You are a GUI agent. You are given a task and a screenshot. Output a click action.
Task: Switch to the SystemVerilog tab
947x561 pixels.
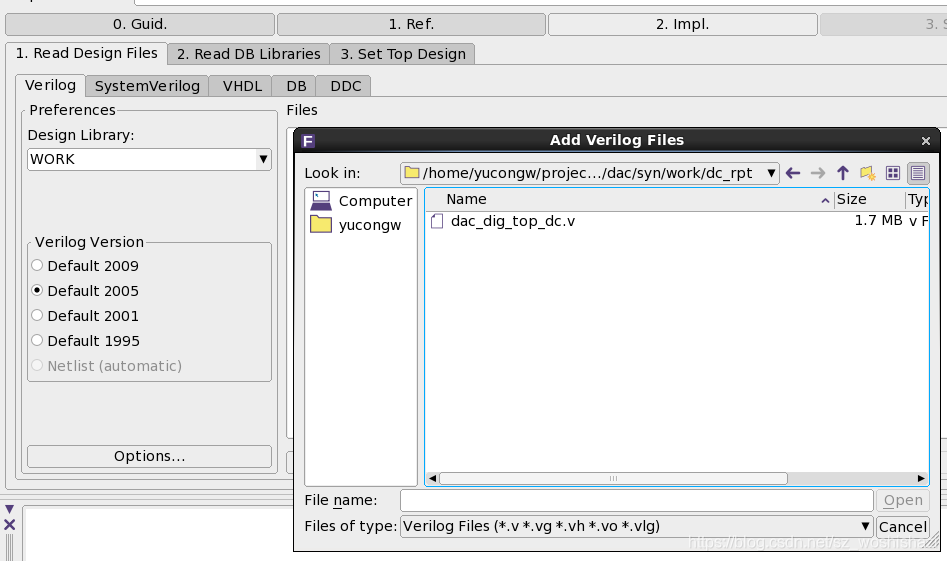[147, 86]
